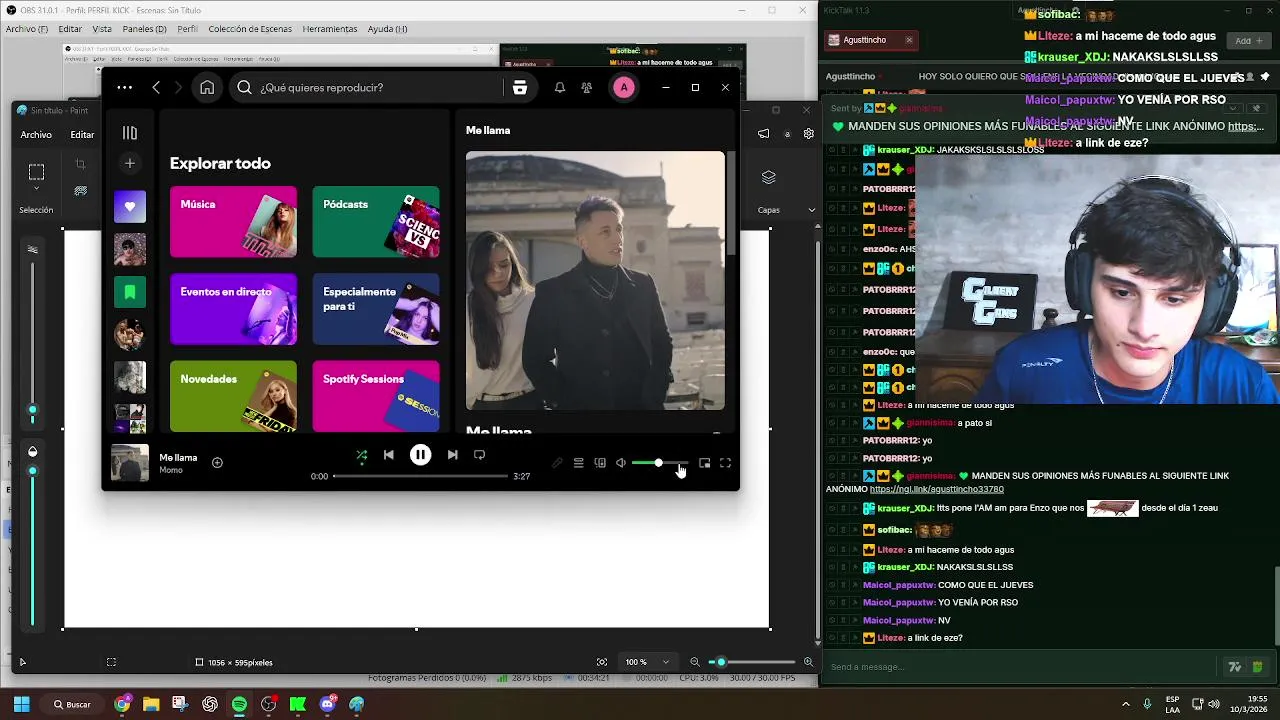Screen dimensions: 1280x720
Task: Open Eventos en directo card
Action: click(x=233, y=309)
